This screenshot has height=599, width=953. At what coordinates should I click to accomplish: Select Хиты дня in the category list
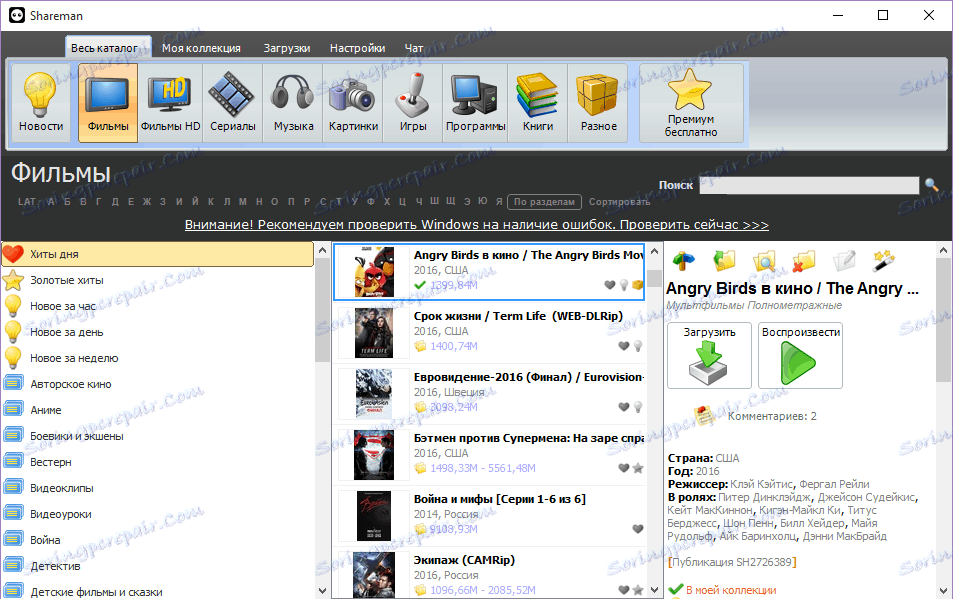[x=157, y=254]
